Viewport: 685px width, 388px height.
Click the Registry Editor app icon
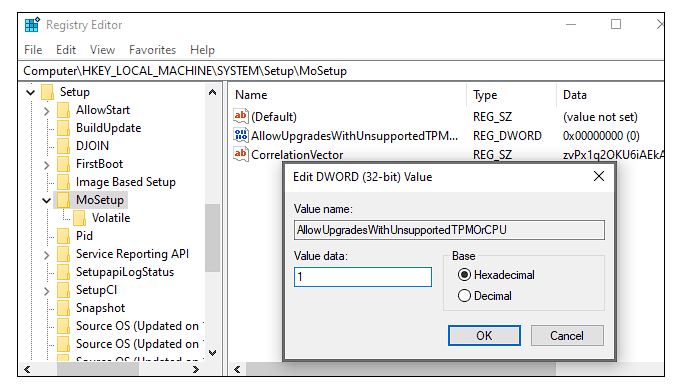point(32,25)
